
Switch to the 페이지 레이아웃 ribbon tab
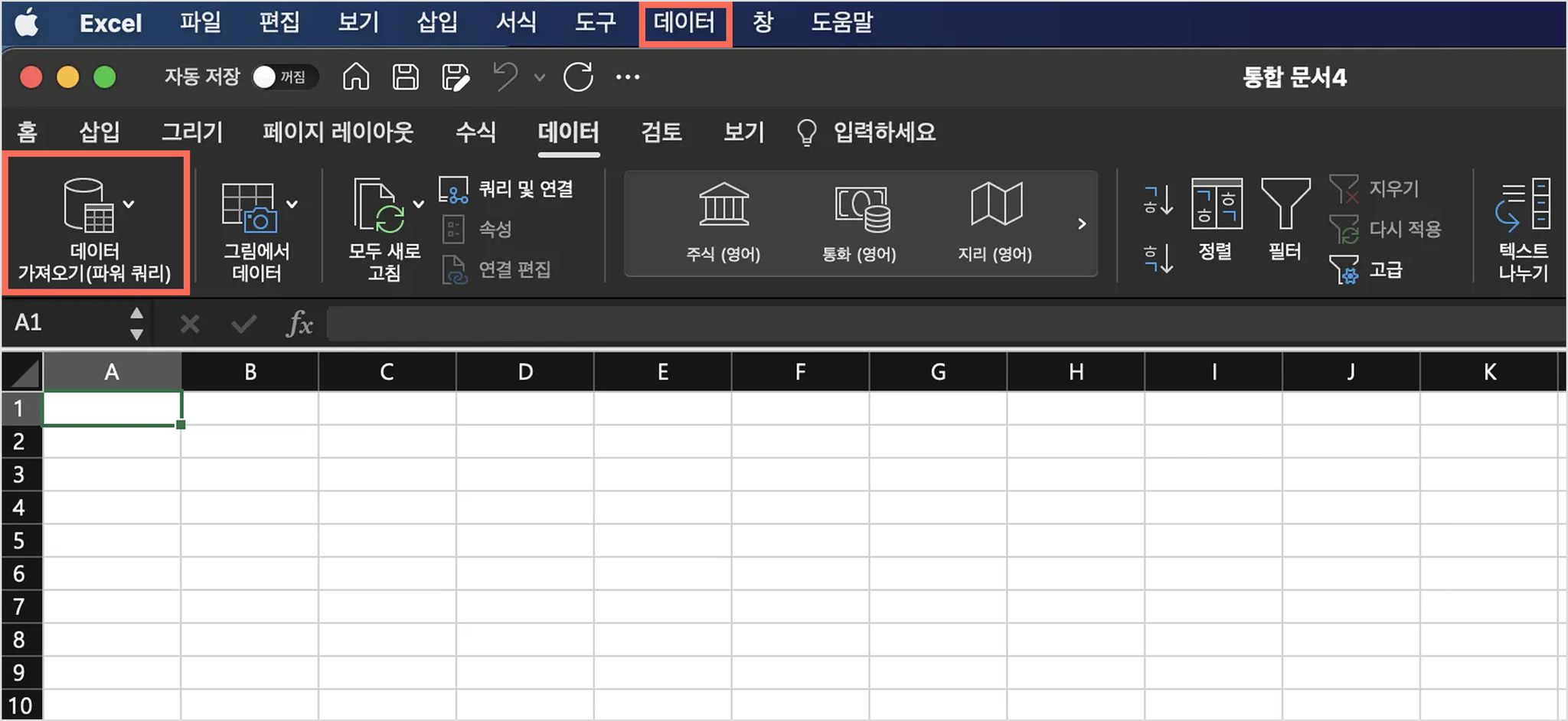(x=338, y=132)
